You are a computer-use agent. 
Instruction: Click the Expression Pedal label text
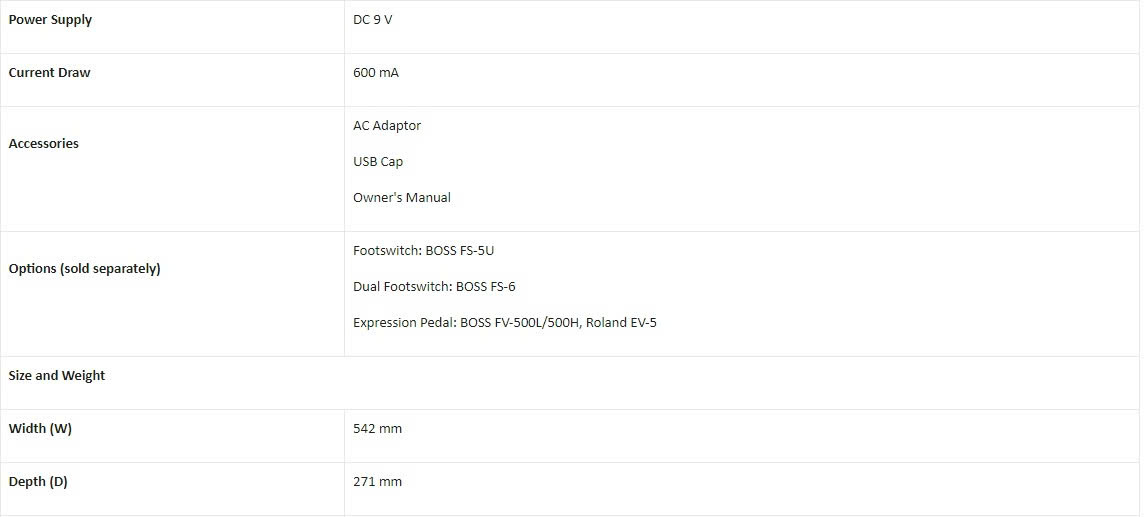404,323
